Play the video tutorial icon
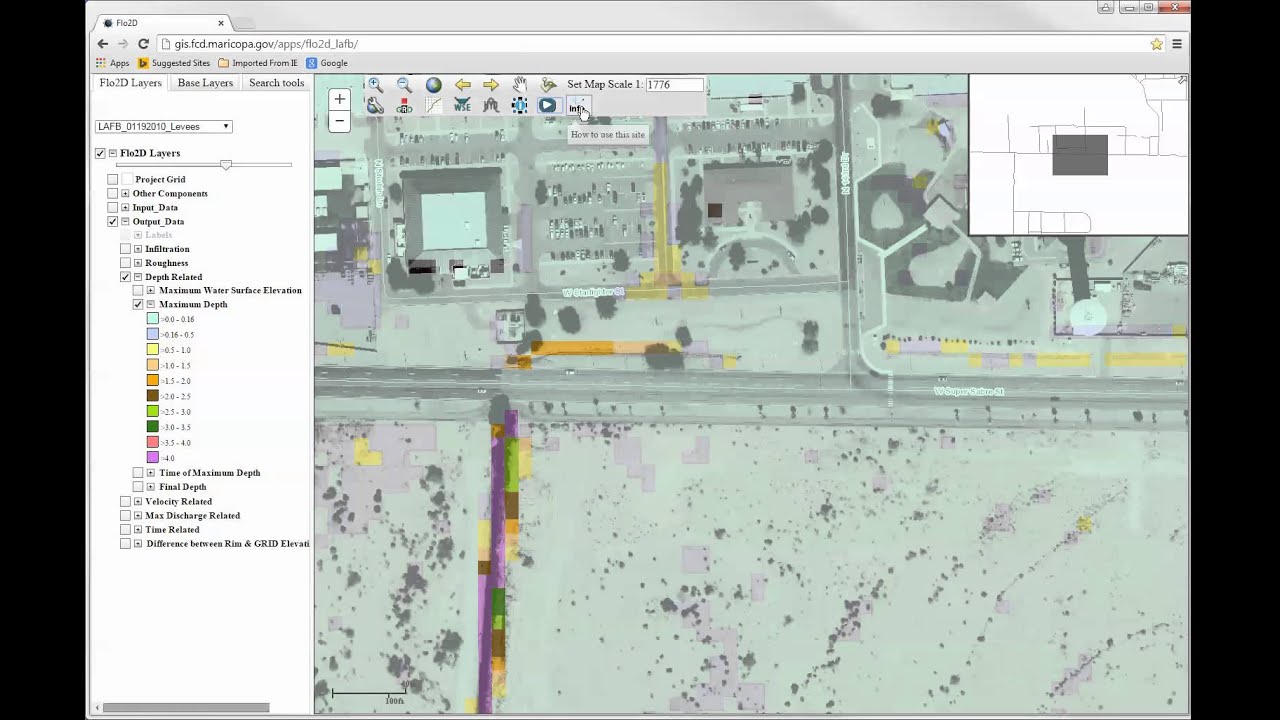1280x720 pixels. click(547, 105)
